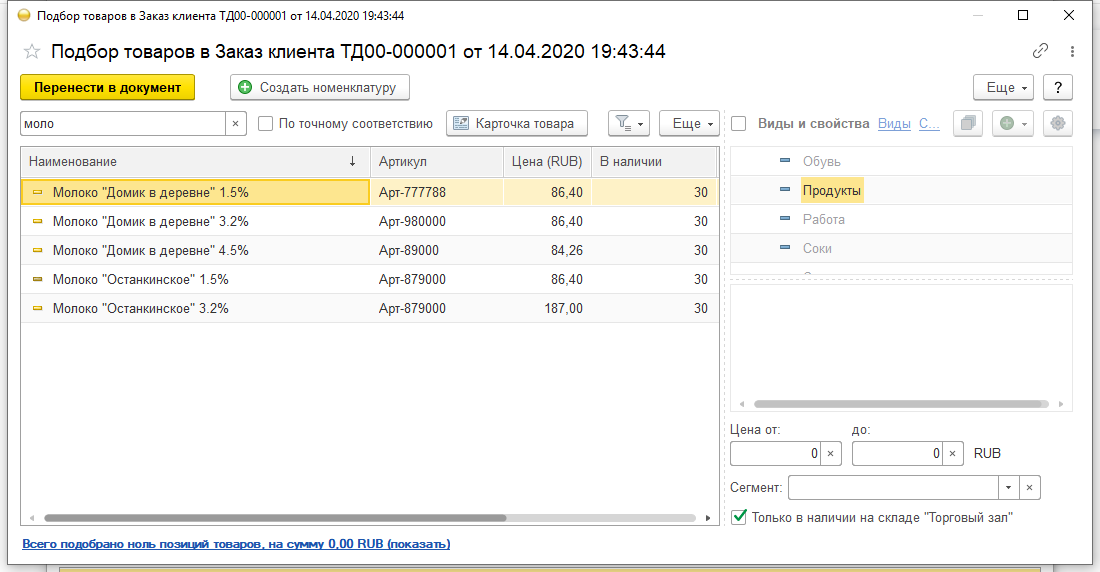1100x572 pixels.
Task: Select the Соки category
Action: point(817,248)
